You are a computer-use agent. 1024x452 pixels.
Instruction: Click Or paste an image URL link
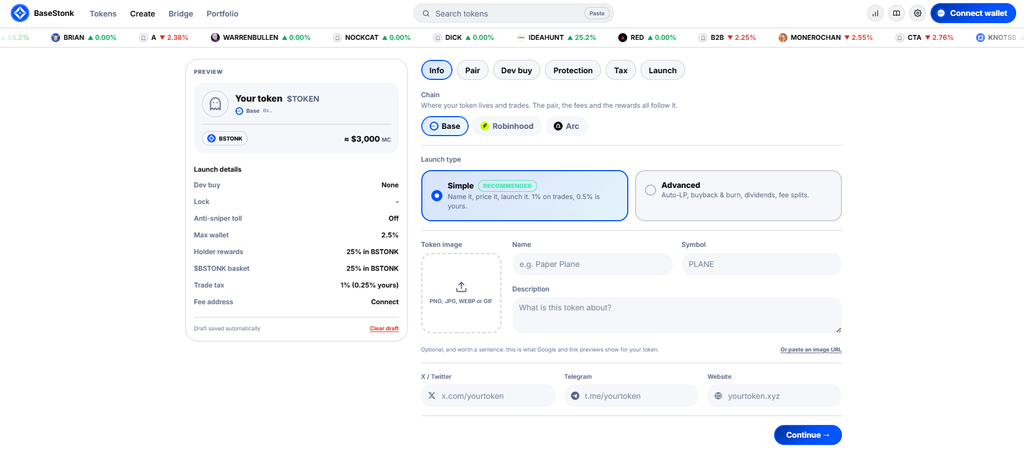tap(811, 349)
